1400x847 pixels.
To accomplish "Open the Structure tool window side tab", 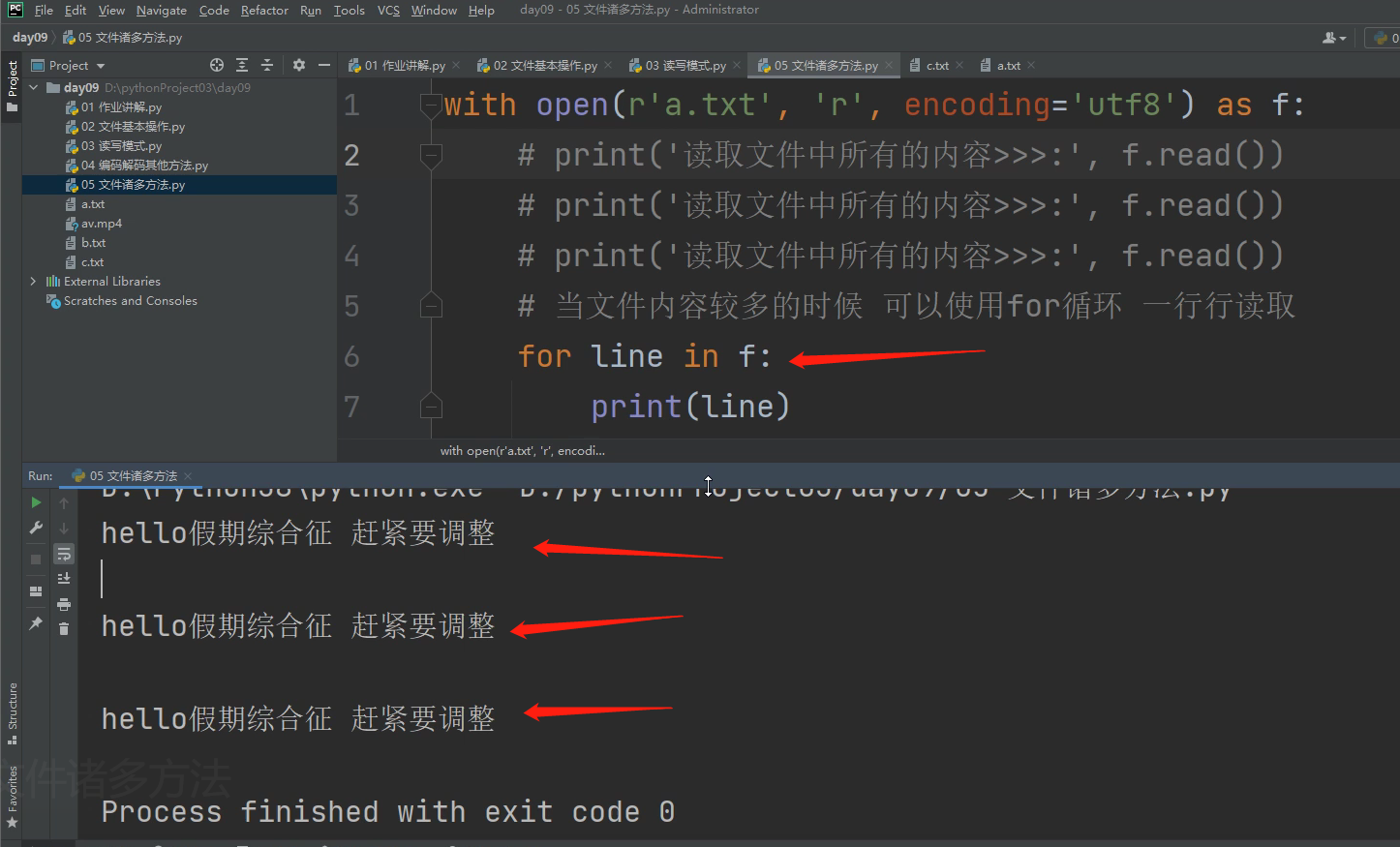I will click(x=12, y=713).
